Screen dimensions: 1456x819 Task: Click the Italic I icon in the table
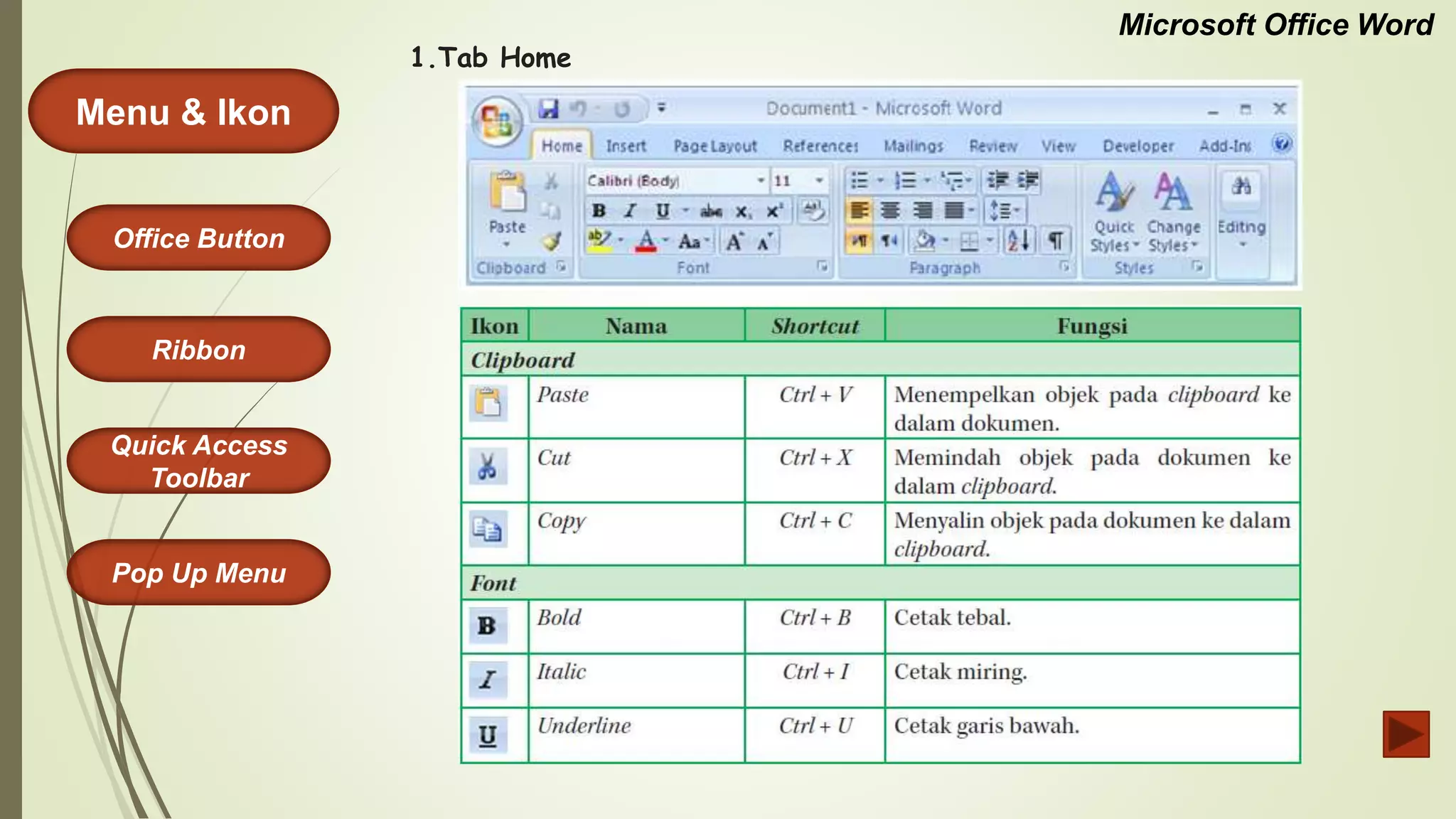pos(488,680)
